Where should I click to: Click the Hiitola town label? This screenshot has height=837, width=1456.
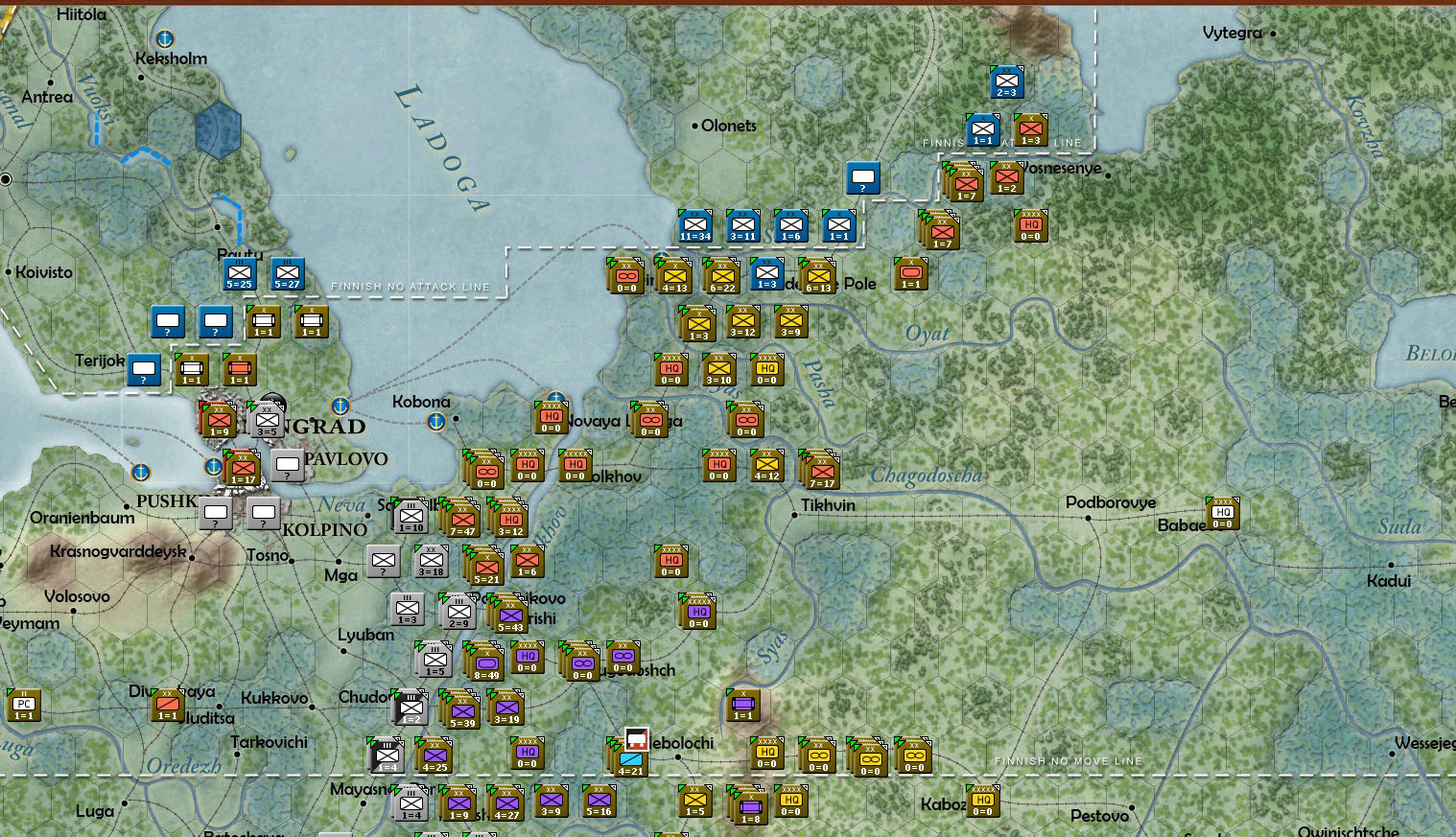tap(82, 14)
